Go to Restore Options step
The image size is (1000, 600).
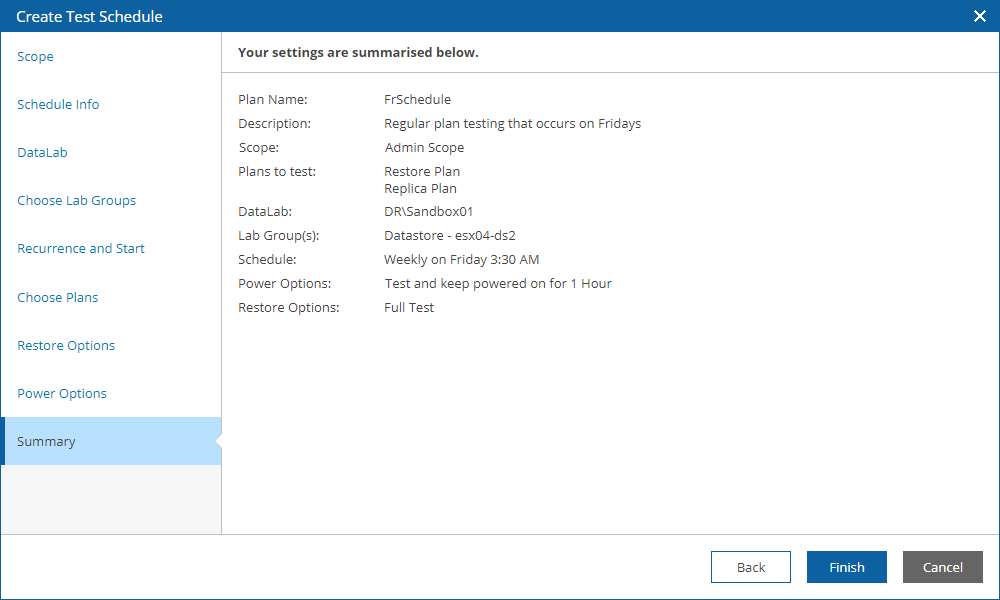pyautogui.click(x=66, y=345)
